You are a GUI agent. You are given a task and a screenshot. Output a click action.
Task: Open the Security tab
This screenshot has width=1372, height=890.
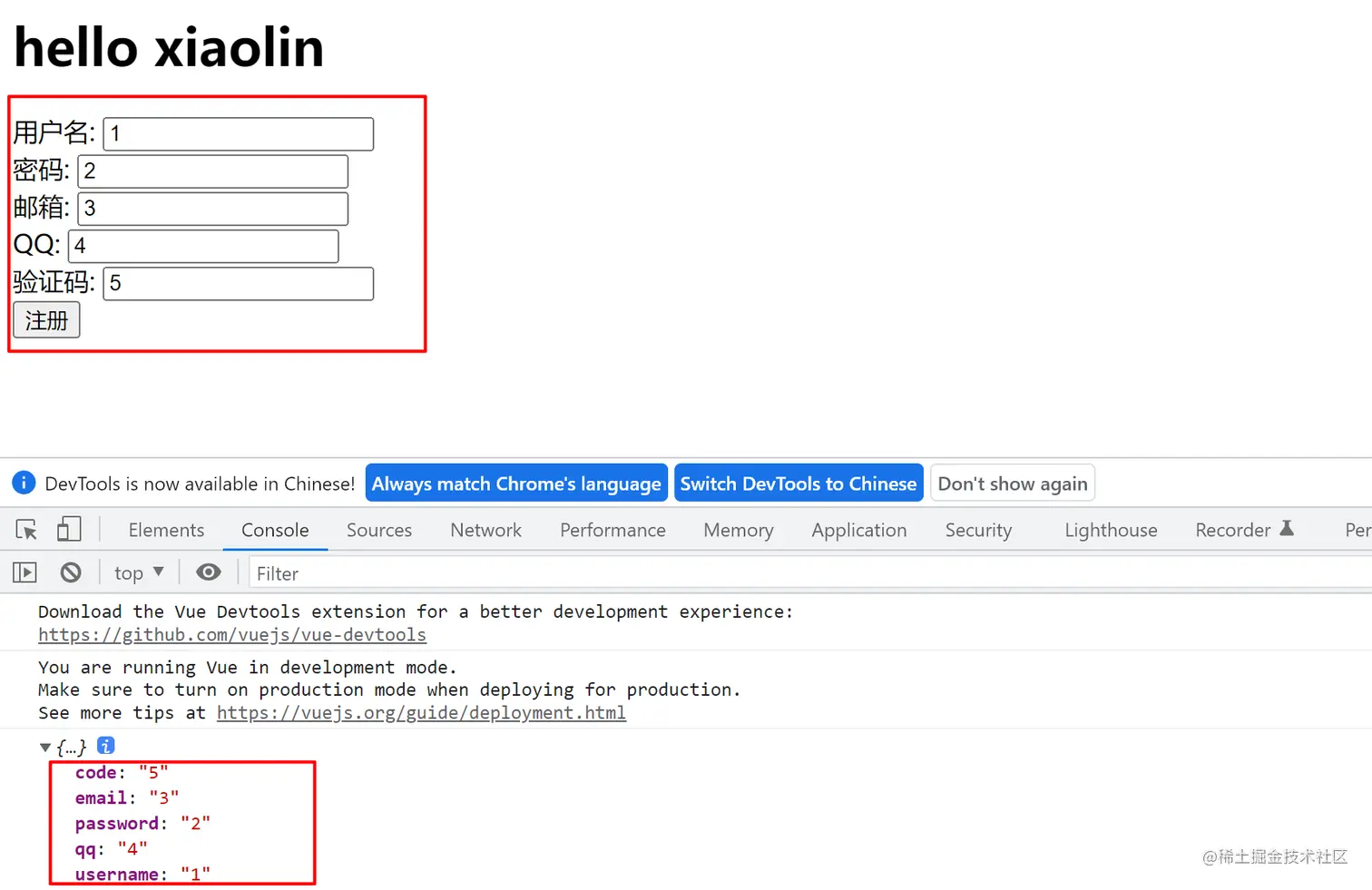[x=978, y=530]
